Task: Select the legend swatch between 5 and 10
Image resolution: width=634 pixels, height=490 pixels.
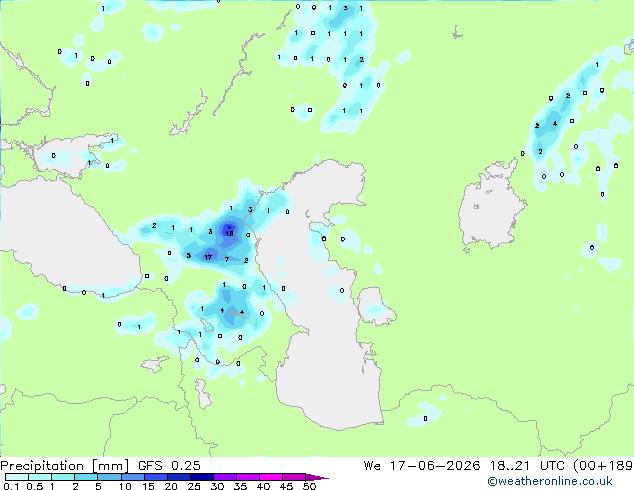Action: coord(110,477)
